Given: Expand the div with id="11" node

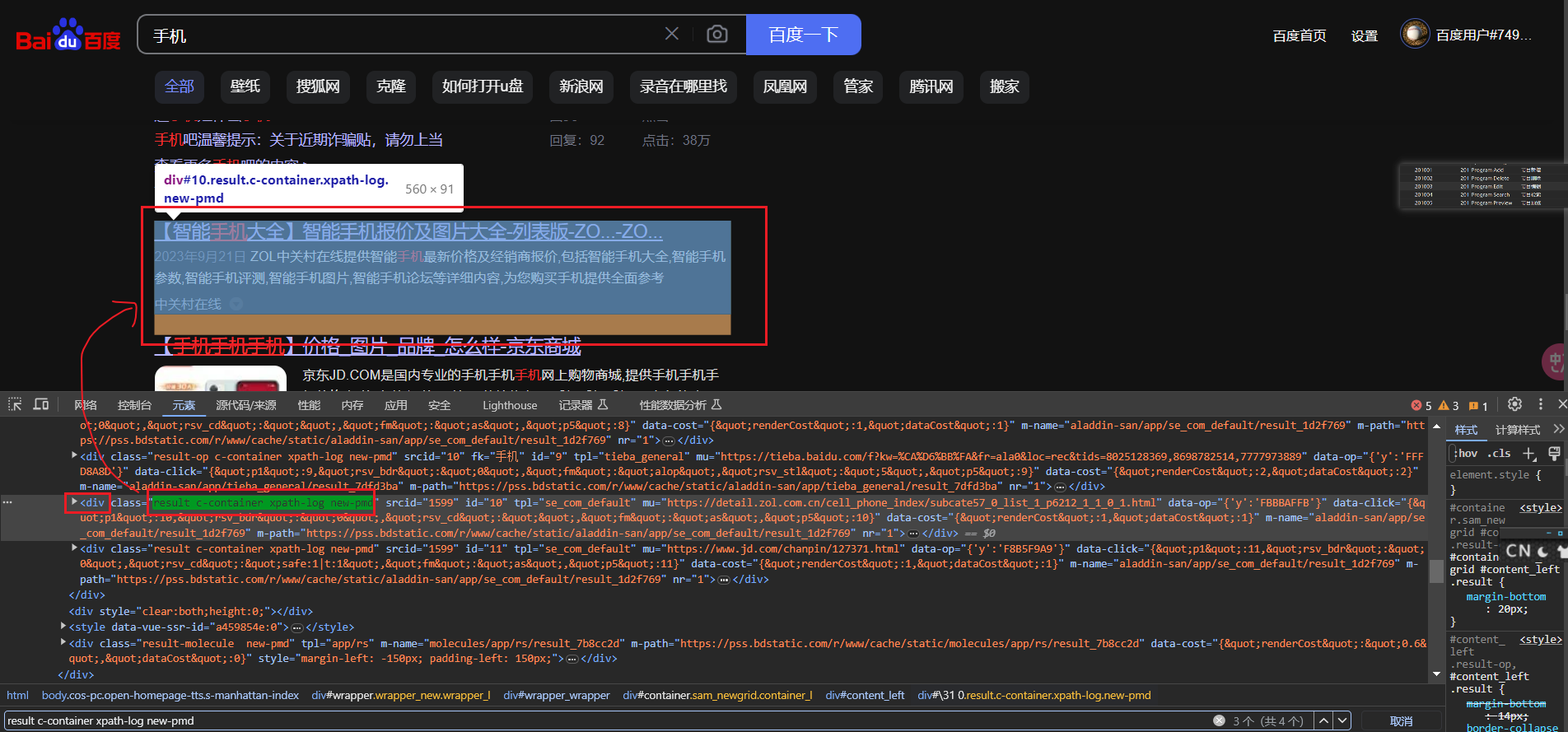Looking at the screenshot, I should (x=75, y=548).
